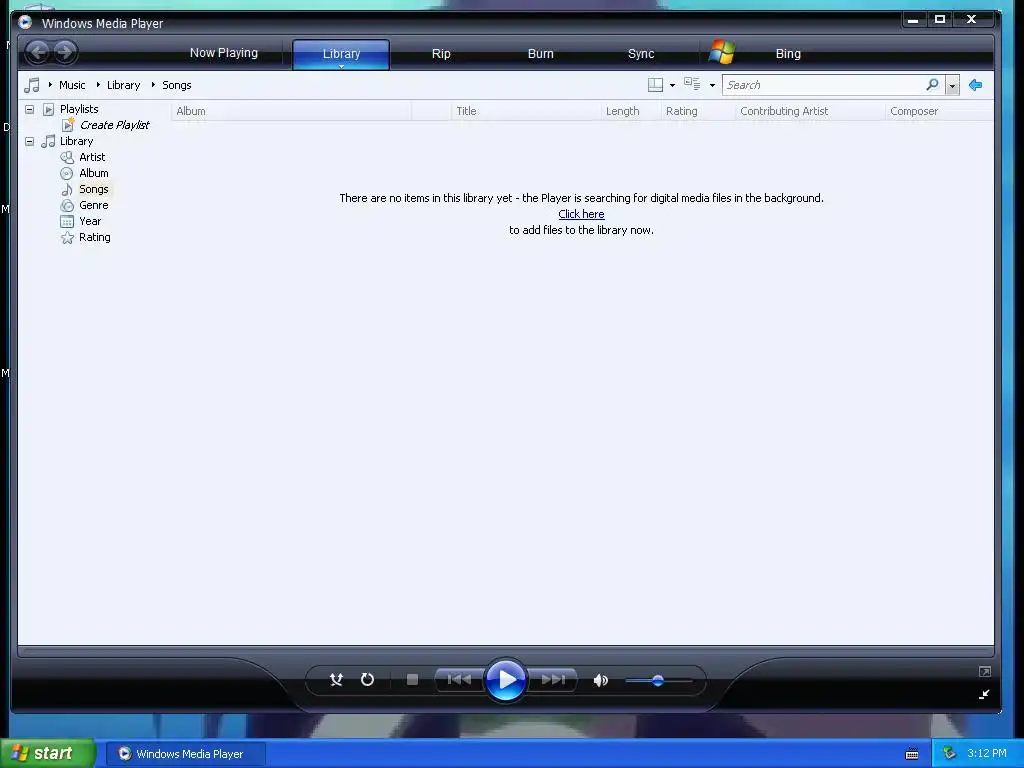Expand the arrow before Music breadcrumb
This screenshot has height=768, width=1024.
click(50, 85)
